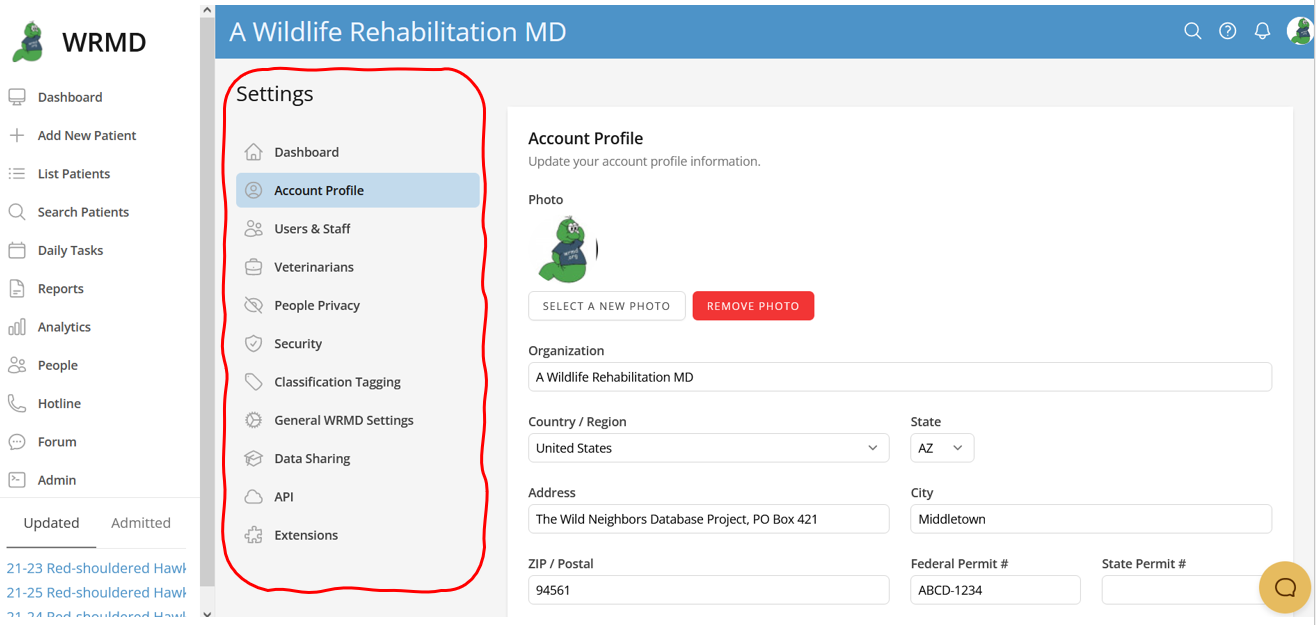This screenshot has width=1316, height=625.
Task: Click the General WRMD Settings gear icon
Action: pyautogui.click(x=254, y=420)
